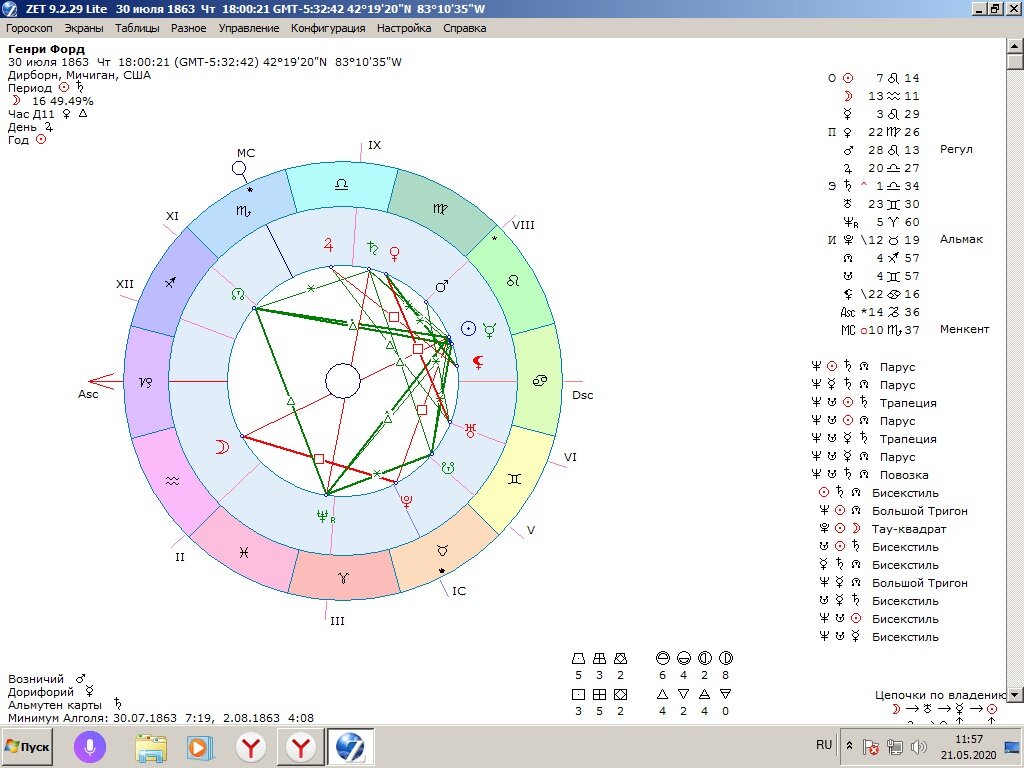Click the Альмутен карты label
Image resolution: width=1024 pixels, height=768 pixels.
55,705
